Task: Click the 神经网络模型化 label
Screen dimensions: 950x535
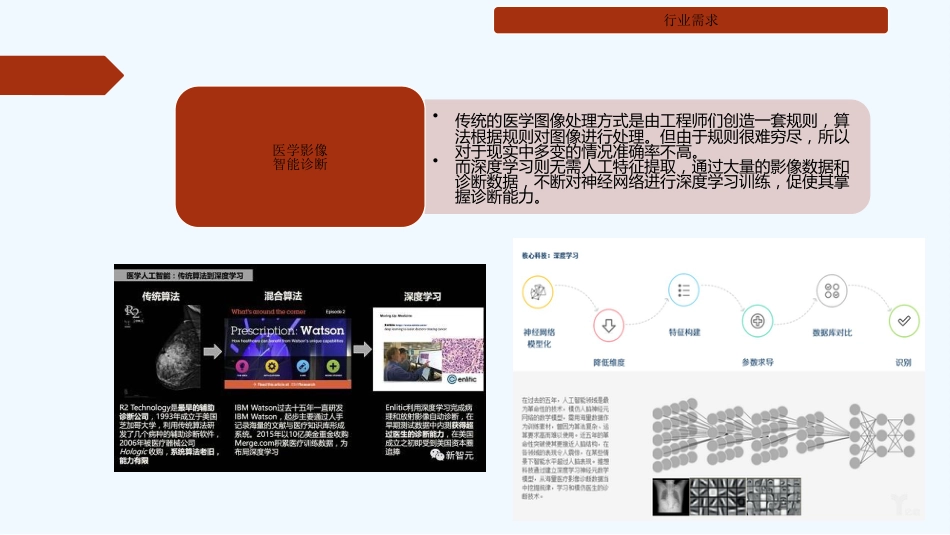Action: coord(539,338)
